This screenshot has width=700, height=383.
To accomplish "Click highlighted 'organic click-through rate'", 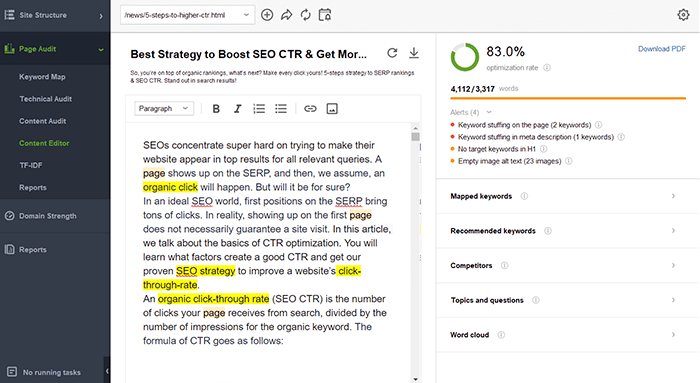I will coord(213,299).
